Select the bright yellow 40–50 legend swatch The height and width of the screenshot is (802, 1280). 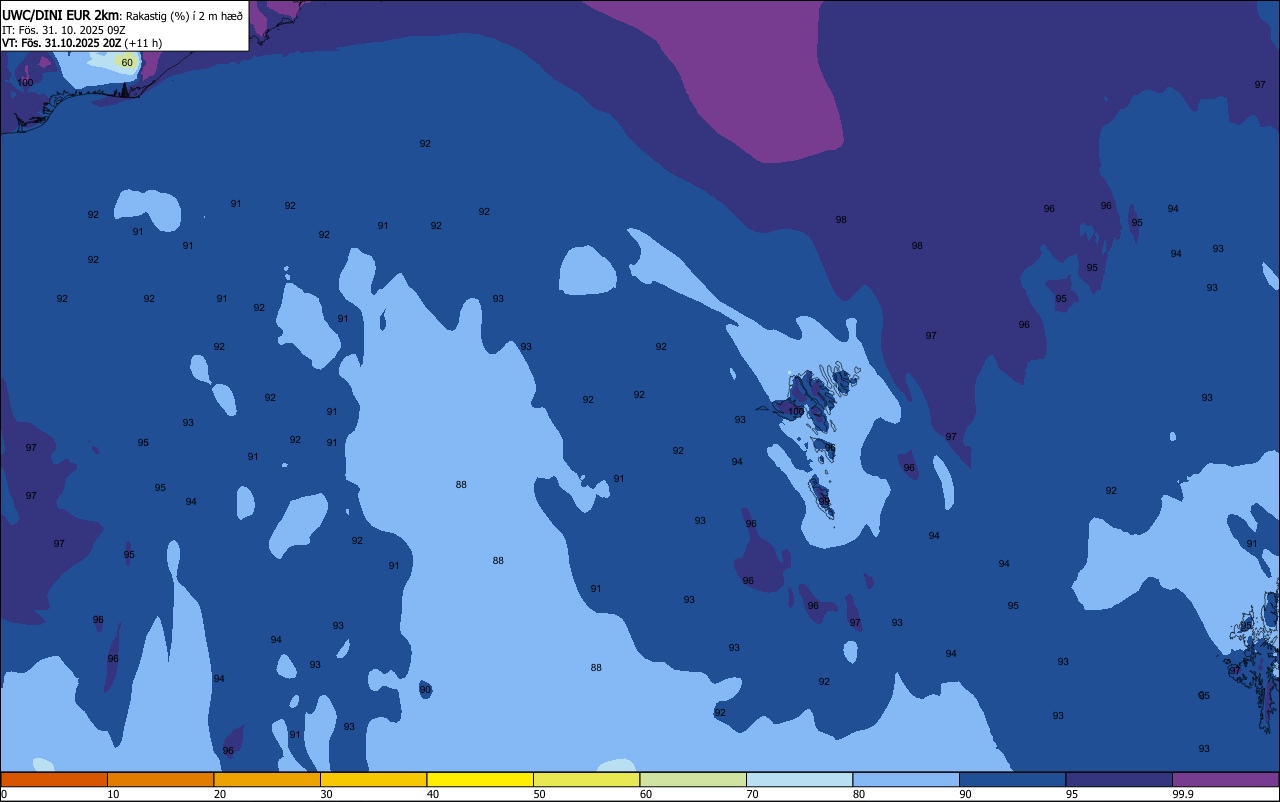click(480, 779)
